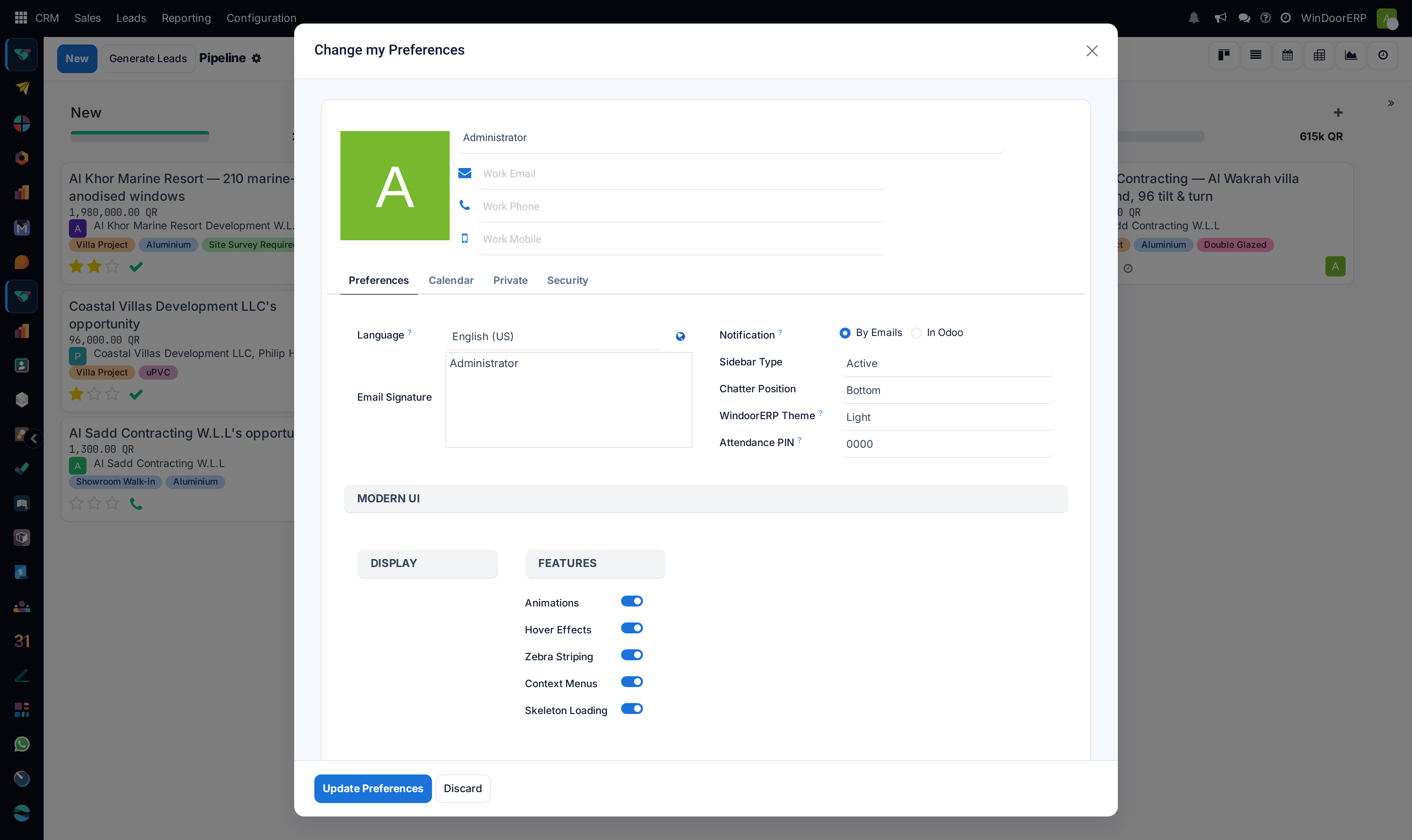Click the globe icon beside Language

(680, 336)
